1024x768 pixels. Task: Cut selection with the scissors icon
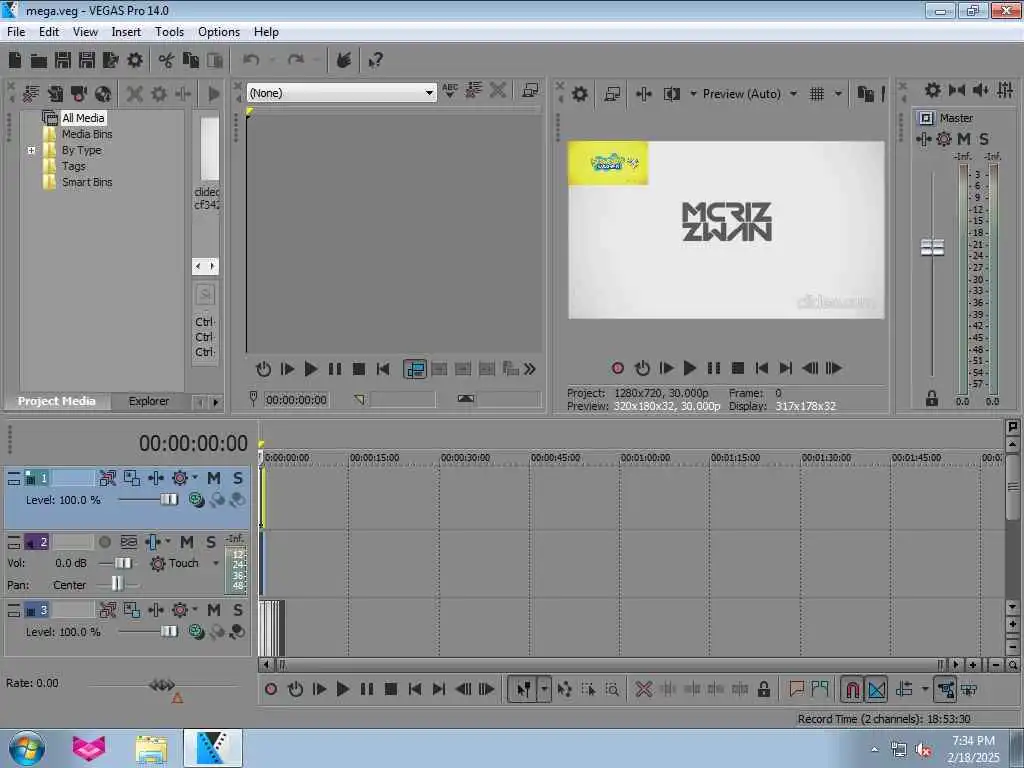[166, 61]
